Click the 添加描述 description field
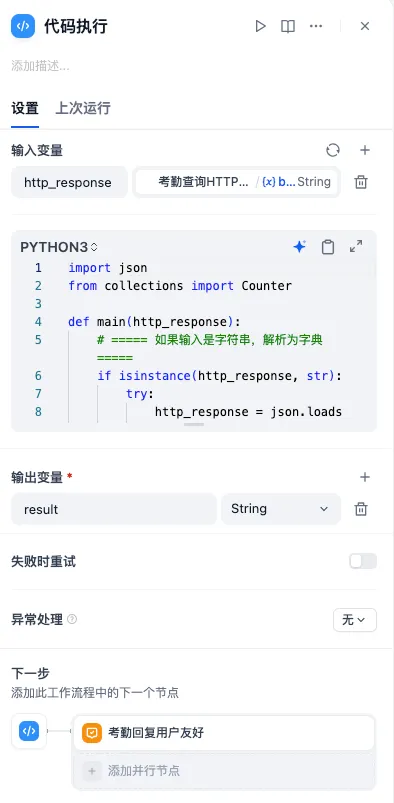Viewport: 394px width, 803px height. (40, 66)
